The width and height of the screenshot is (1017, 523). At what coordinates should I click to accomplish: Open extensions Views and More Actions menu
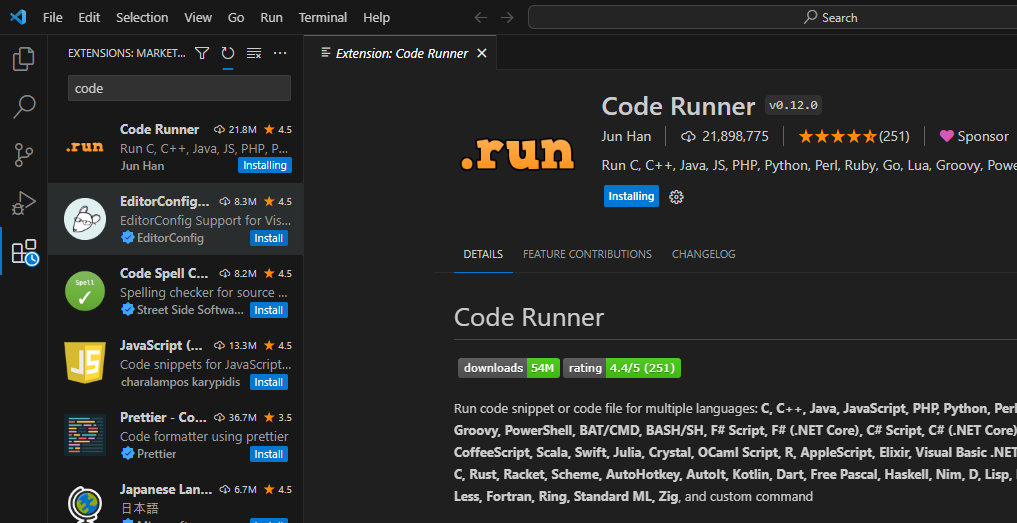[280, 53]
